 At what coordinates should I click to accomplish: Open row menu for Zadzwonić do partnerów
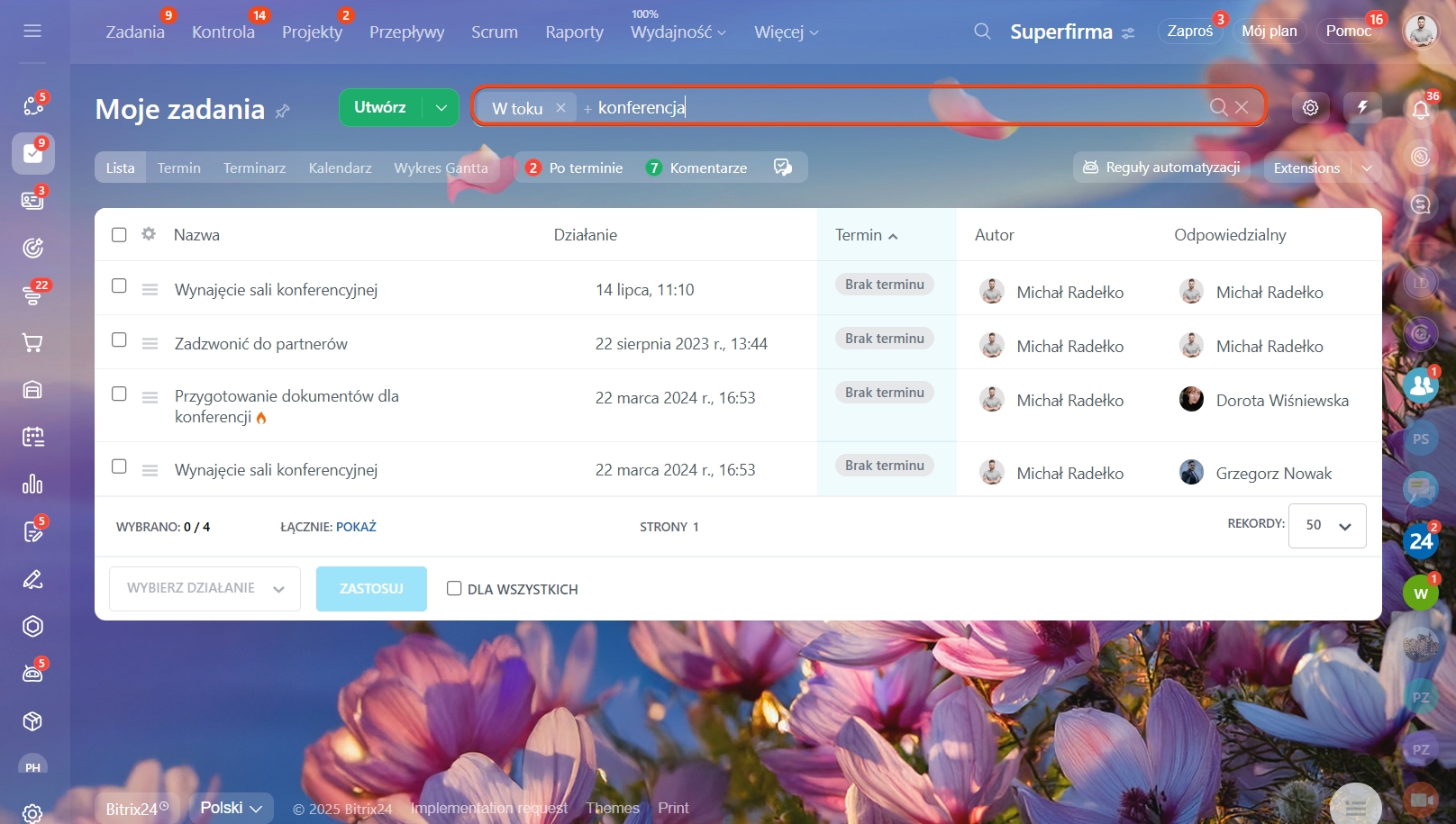pyautogui.click(x=150, y=343)
